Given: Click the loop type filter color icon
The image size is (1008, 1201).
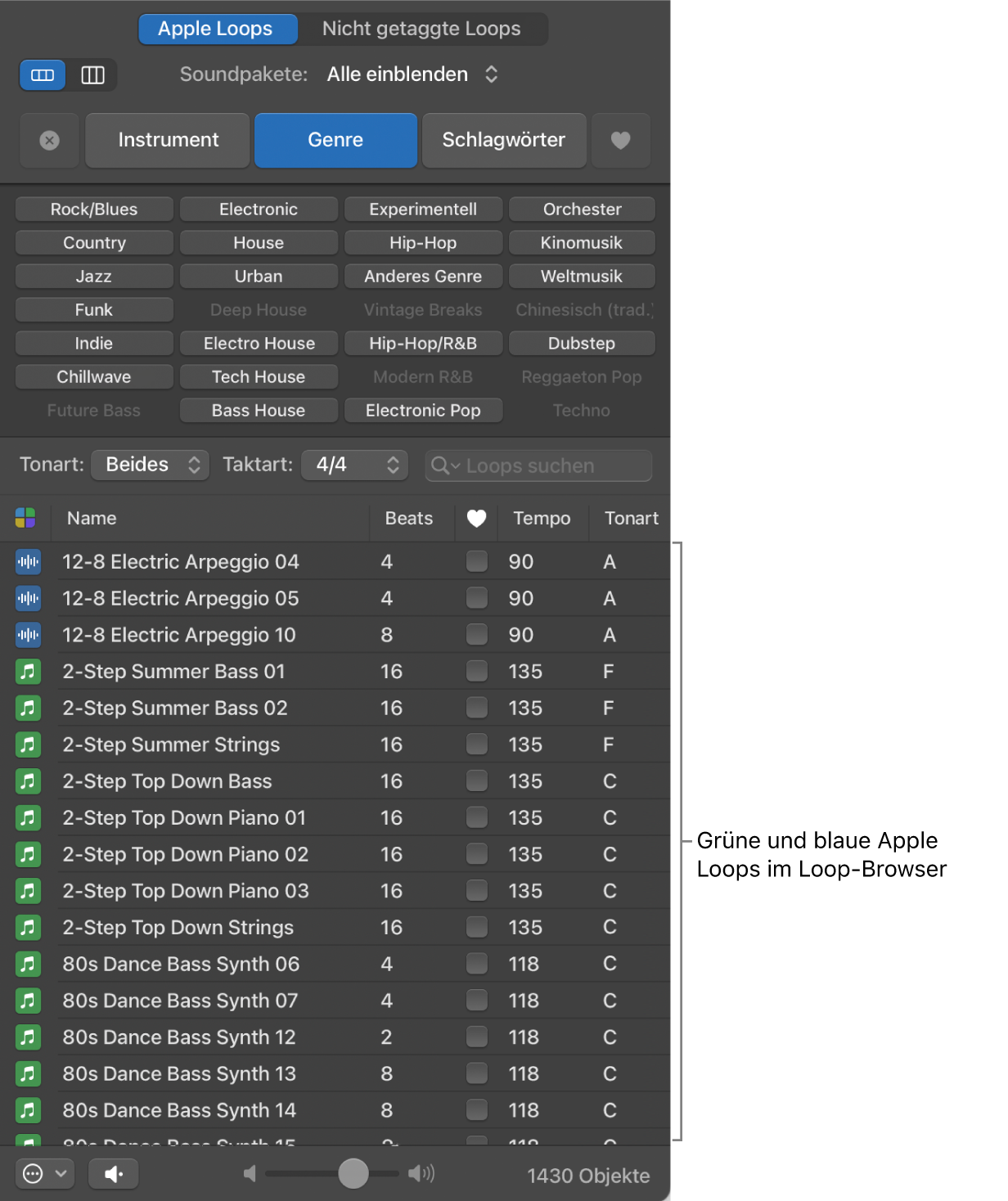Looking at the screenshot, I should (25, 518).
